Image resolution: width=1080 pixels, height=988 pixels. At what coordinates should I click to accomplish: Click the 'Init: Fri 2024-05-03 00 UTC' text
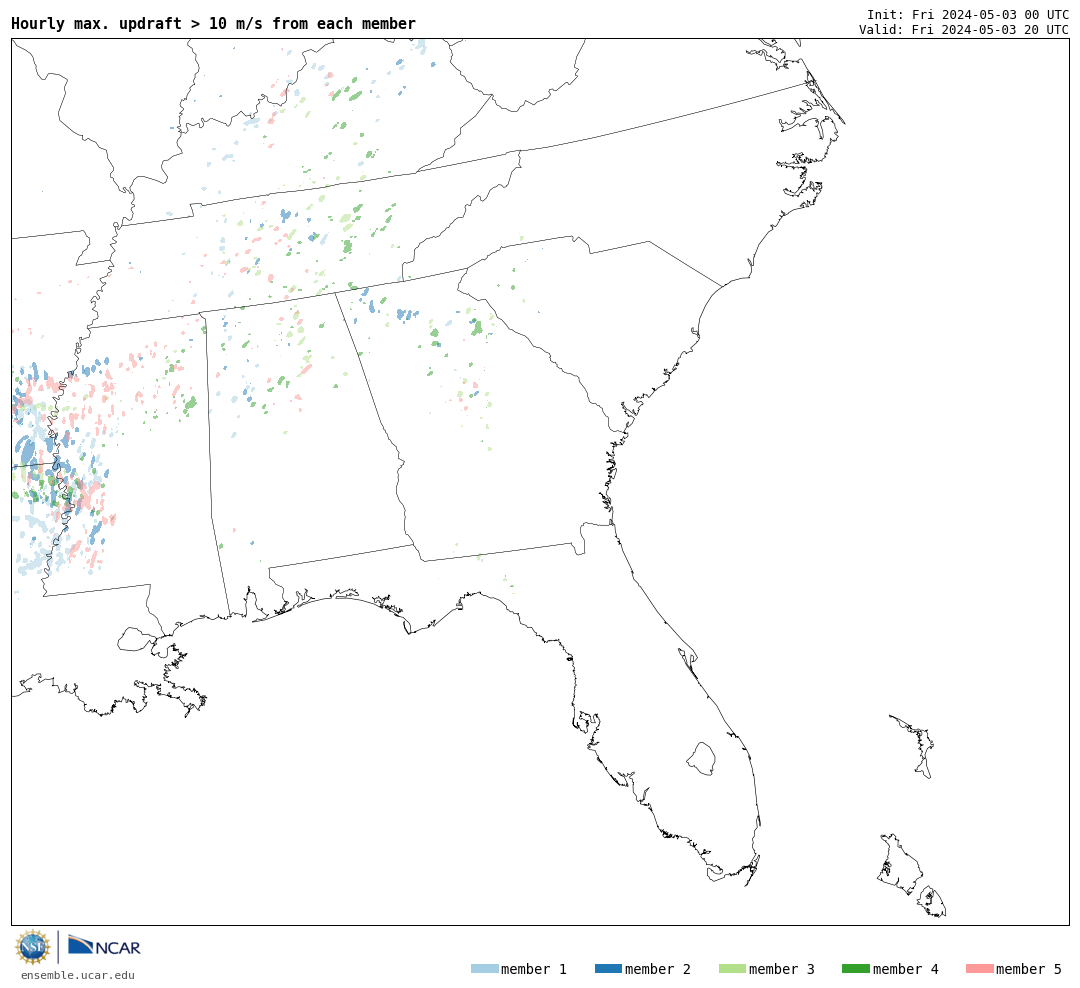pyautogui.click(x=968, y=14)
